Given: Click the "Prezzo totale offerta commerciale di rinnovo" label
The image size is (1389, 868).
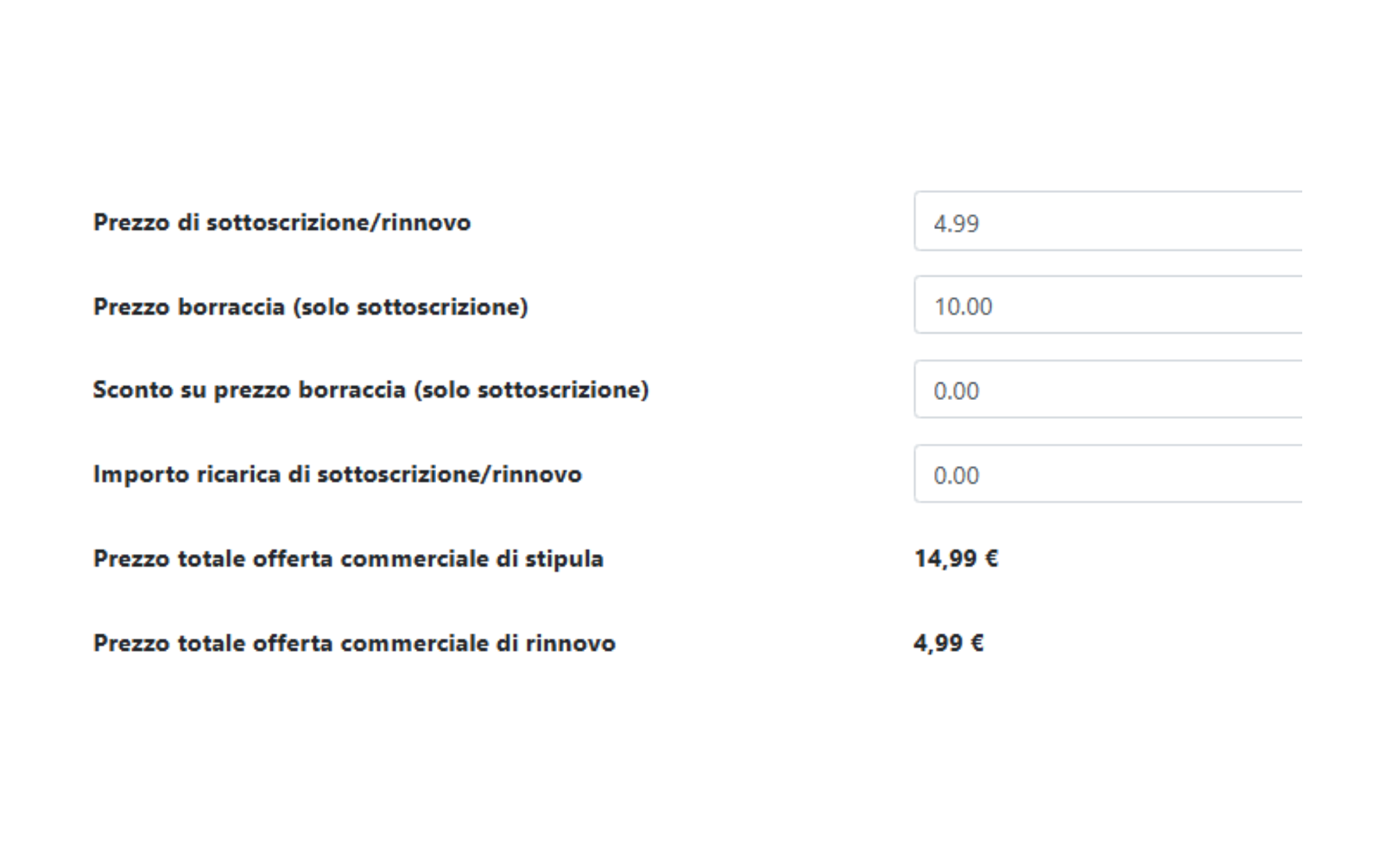Looking at the screenshot, I should (354, 644).
